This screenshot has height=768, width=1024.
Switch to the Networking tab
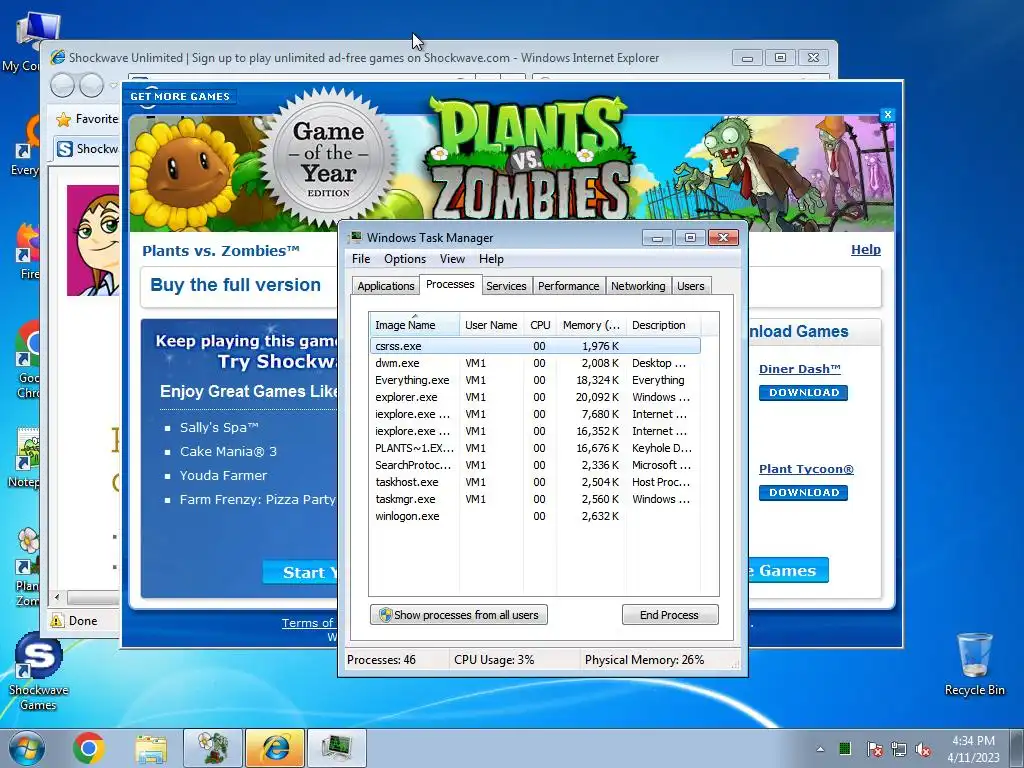(x=638, y=286)
